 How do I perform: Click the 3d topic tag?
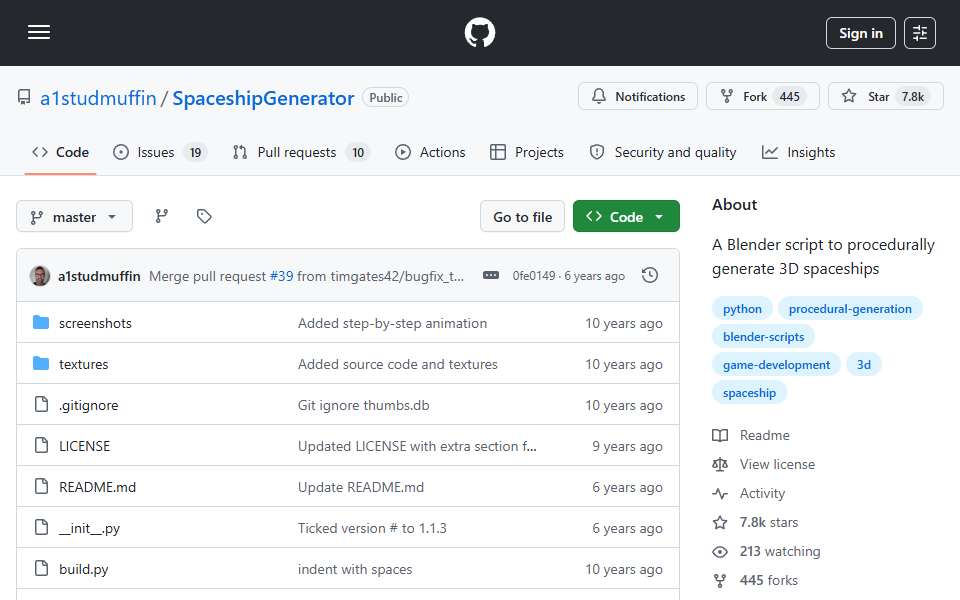pyautogui.click(x=864, y=365)
